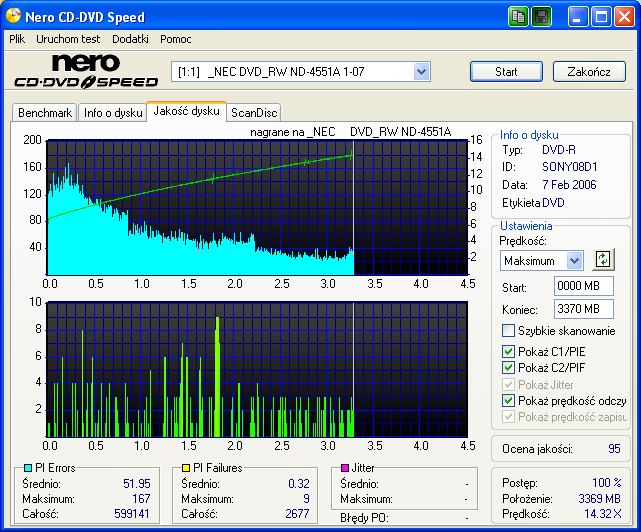Click the copy-to-clipboard icon in title bar

518,17
